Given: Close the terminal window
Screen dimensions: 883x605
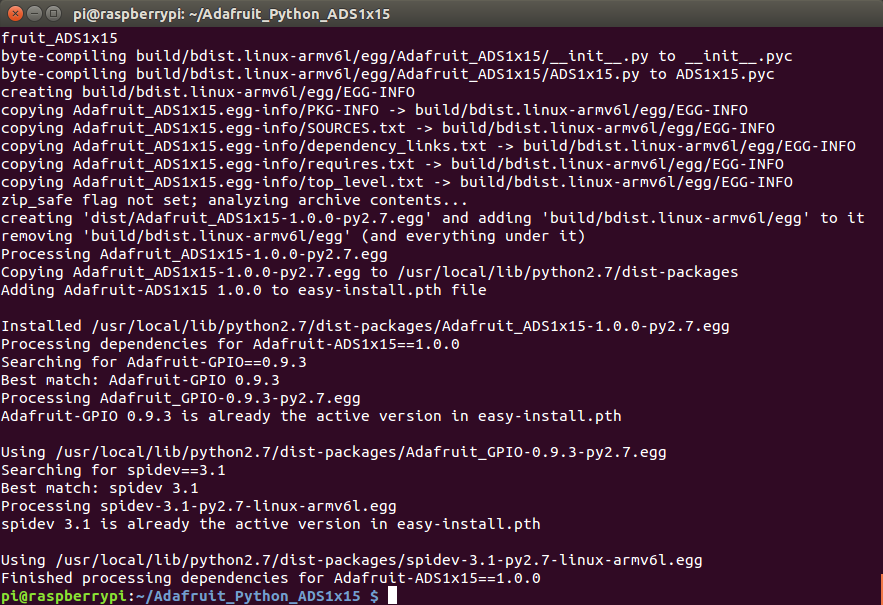Looking at the screenshot, I should click(x=16, y=13).
